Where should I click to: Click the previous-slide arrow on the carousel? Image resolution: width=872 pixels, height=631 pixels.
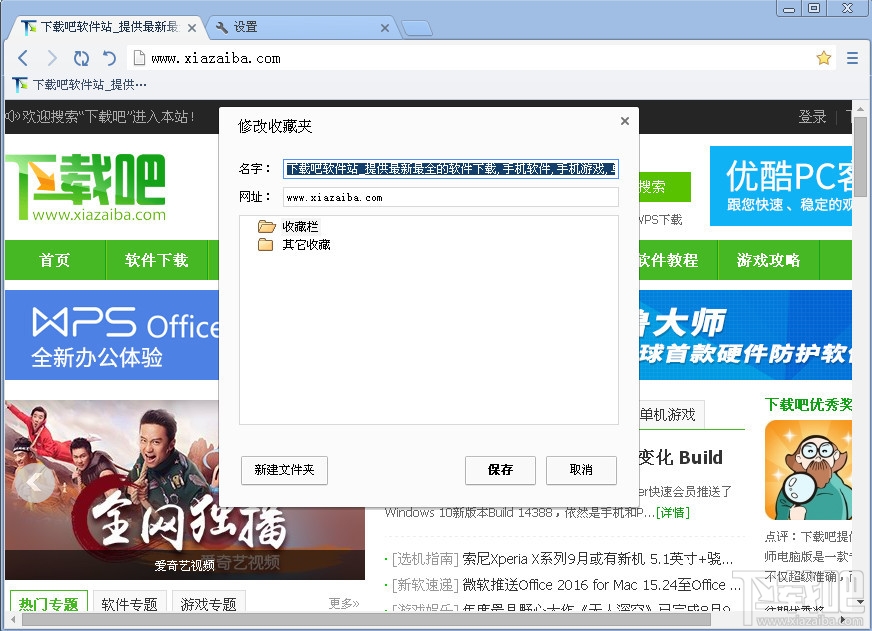35,483
